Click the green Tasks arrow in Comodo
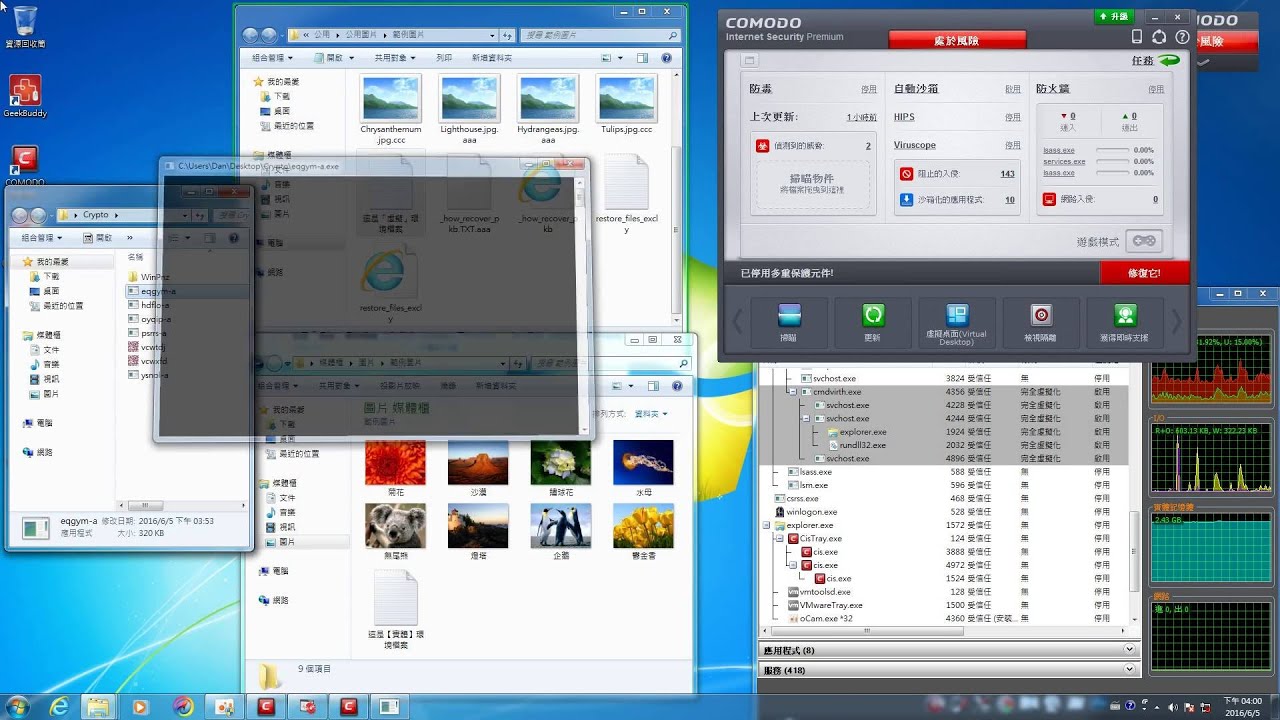1280x720 pixels. click(x=1170, y=61)
